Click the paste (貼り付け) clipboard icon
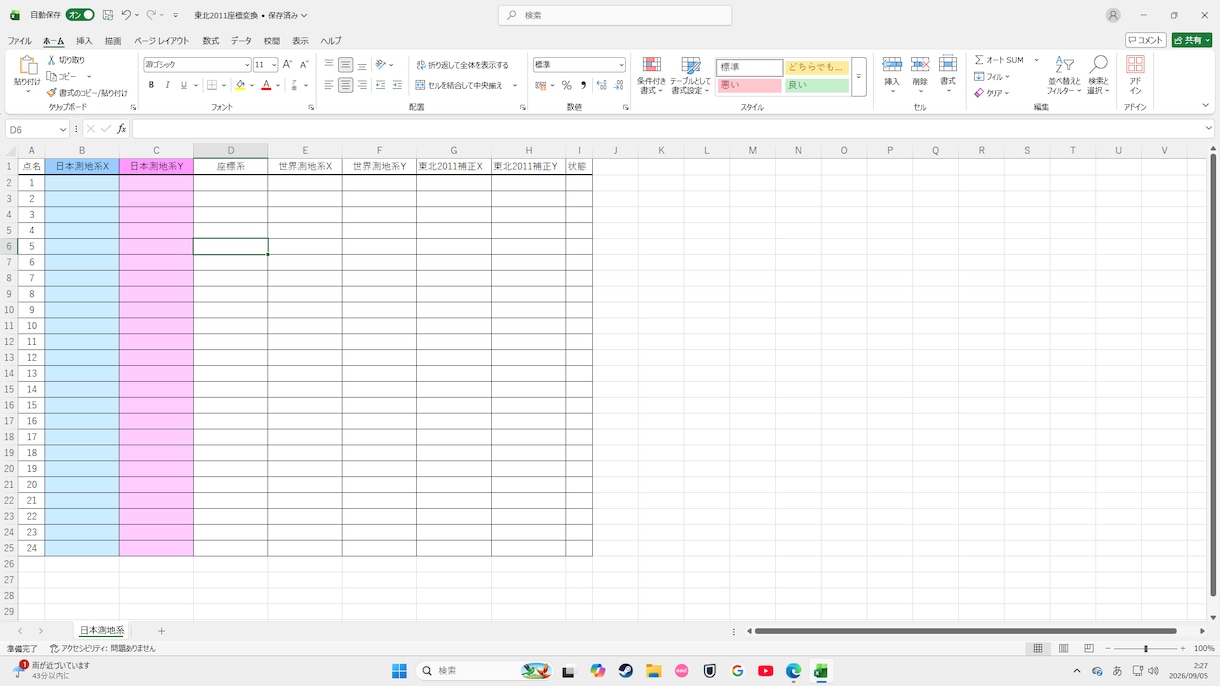The width and height of the screenshot is (1220, 686). click(x=28, y=67)
